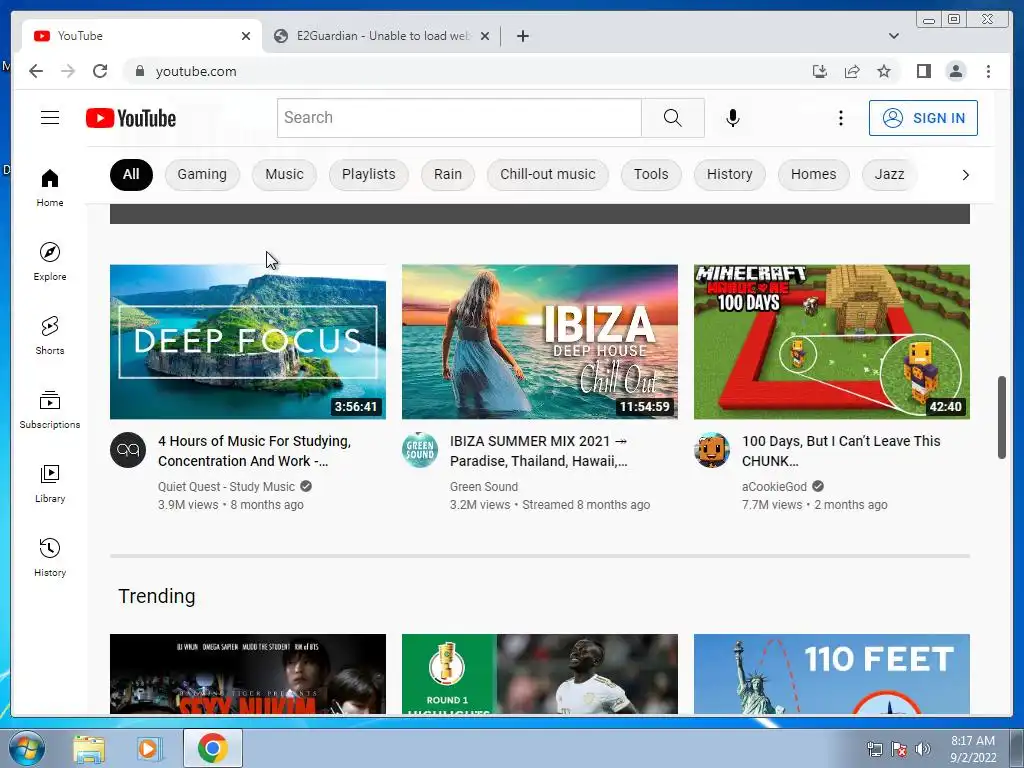Go back with browser back arrow
The image size is (1024, 768).
pyautogui.click(x=36, y=71)
